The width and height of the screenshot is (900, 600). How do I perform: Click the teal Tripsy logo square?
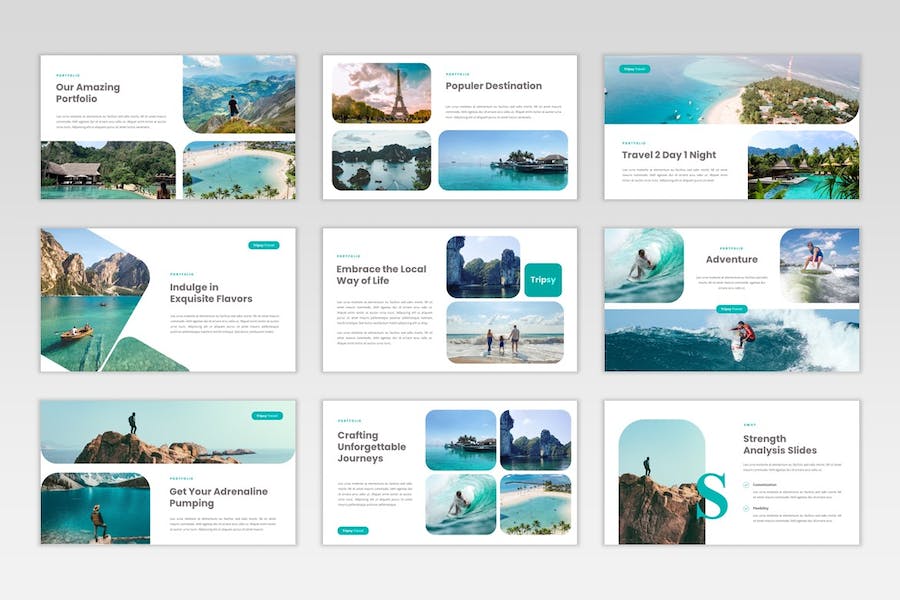pos(542,280)
